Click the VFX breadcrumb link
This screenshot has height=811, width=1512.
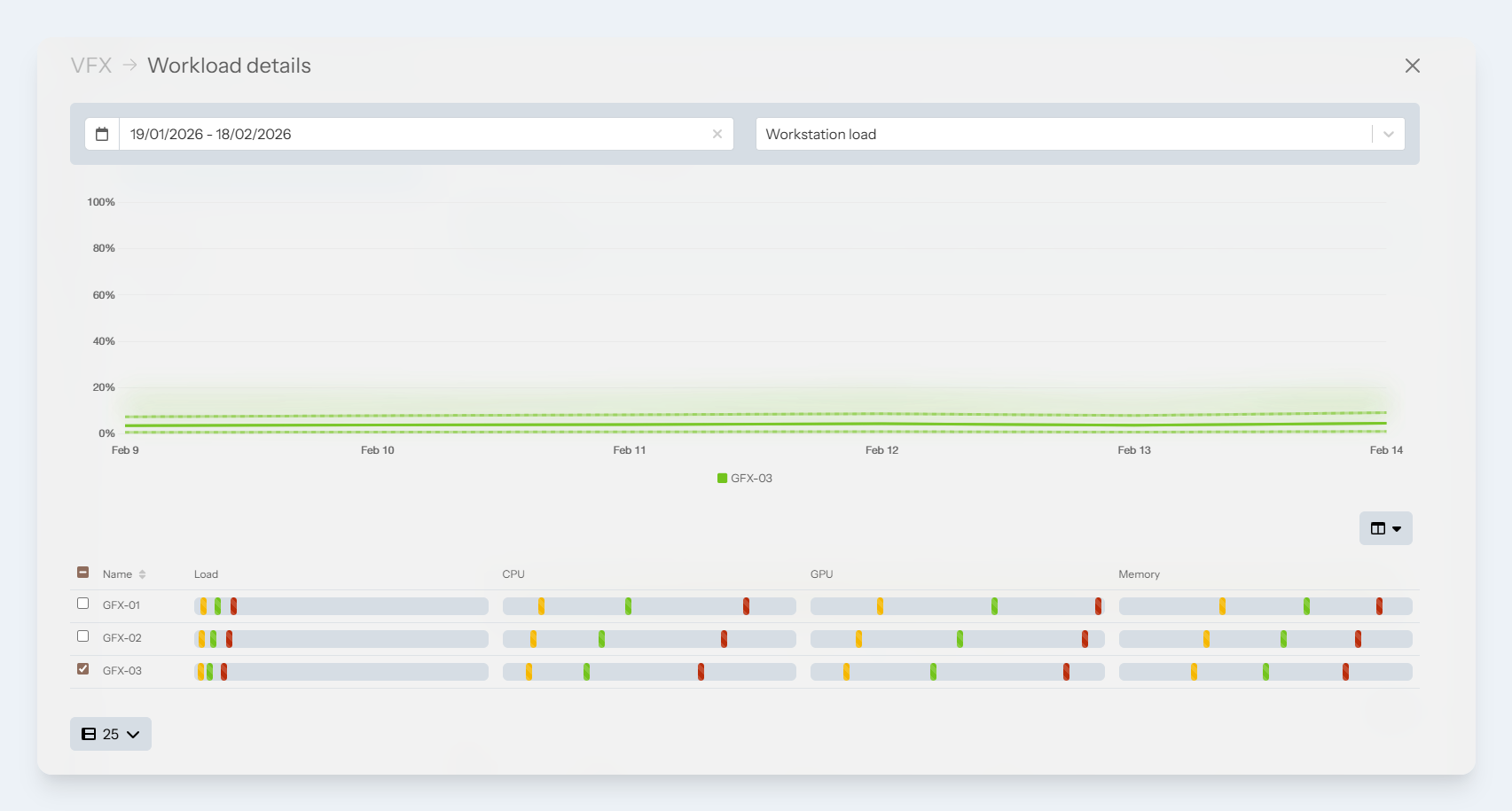(91, 66)
